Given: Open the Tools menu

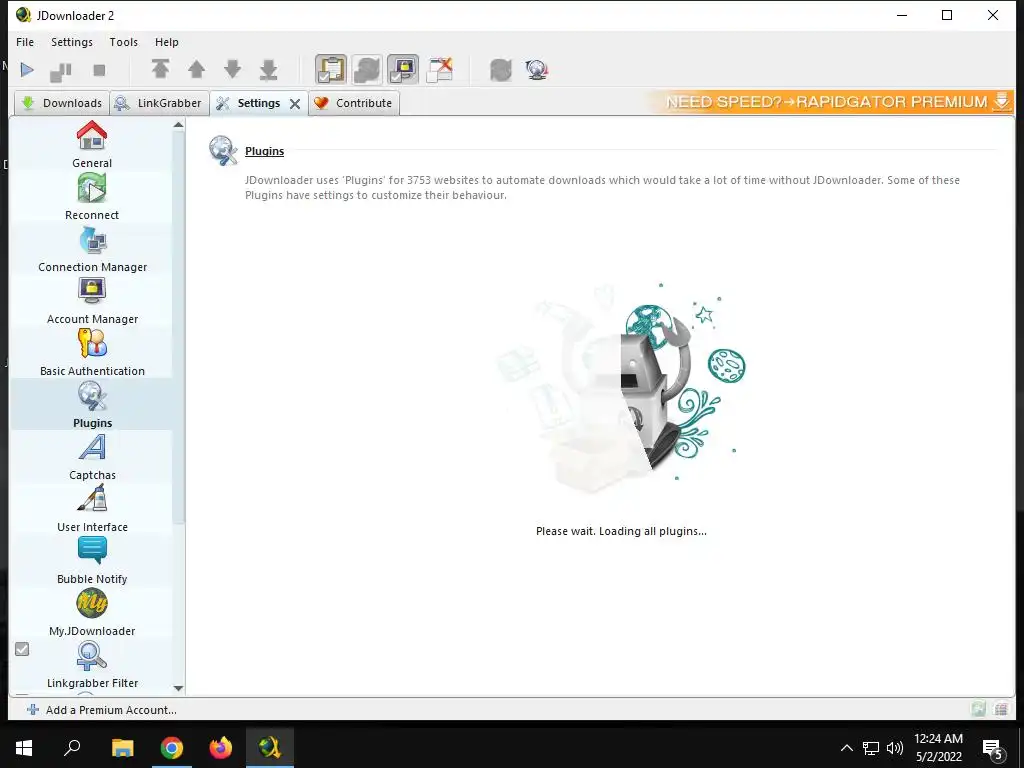Looking at the screenshot, I should click(x=123, y=42).
